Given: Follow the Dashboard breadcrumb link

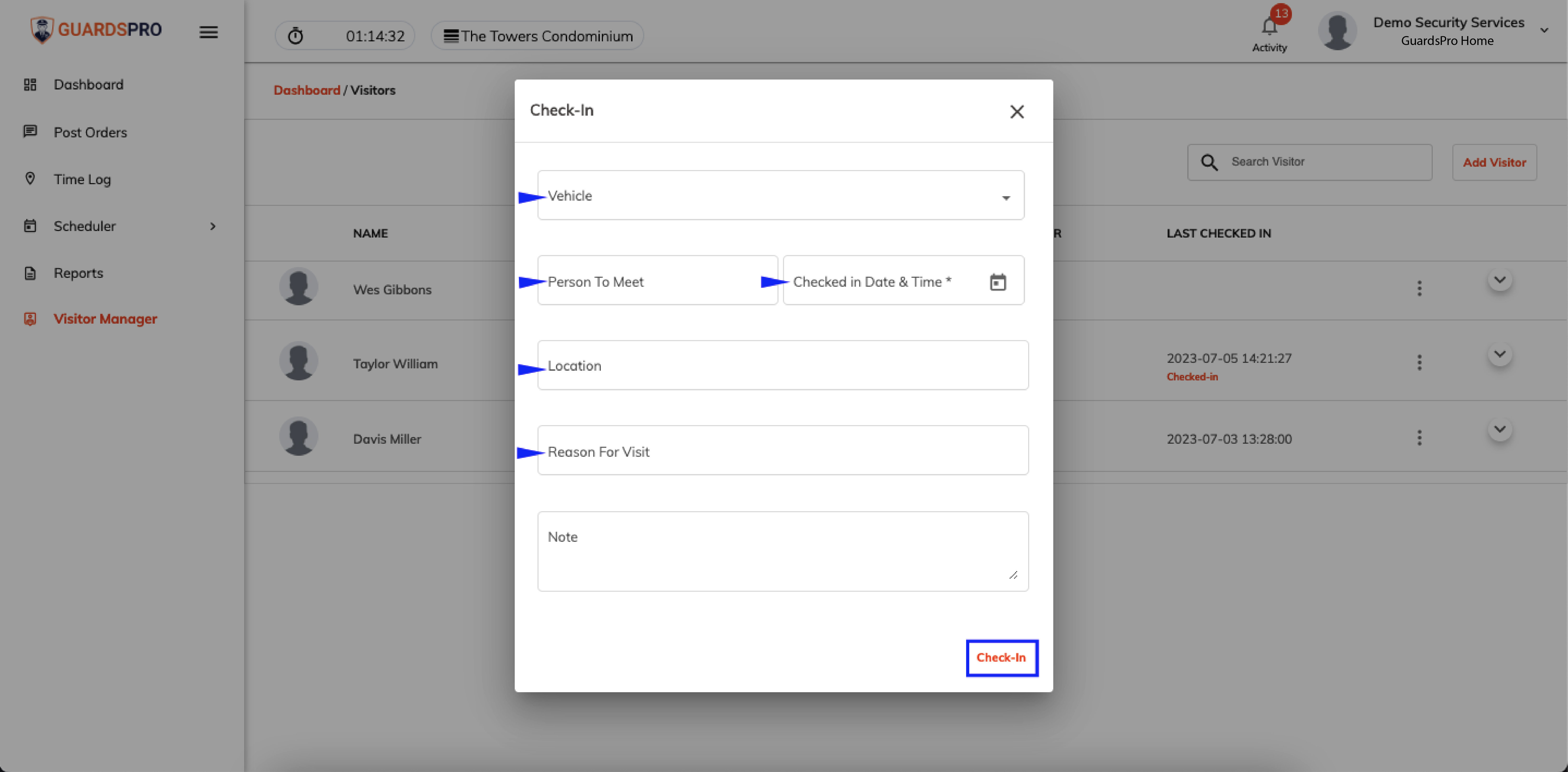Looking at the screenshot, I should (307, 90).
